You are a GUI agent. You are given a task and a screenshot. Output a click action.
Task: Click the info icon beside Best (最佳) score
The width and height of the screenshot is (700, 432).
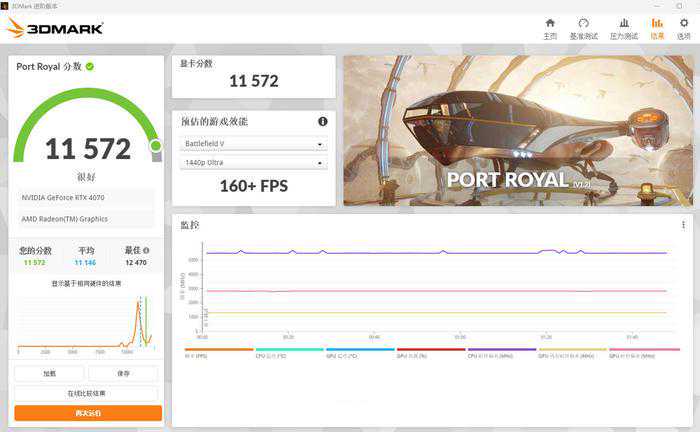pyautogui.click(x=147, y=251)
